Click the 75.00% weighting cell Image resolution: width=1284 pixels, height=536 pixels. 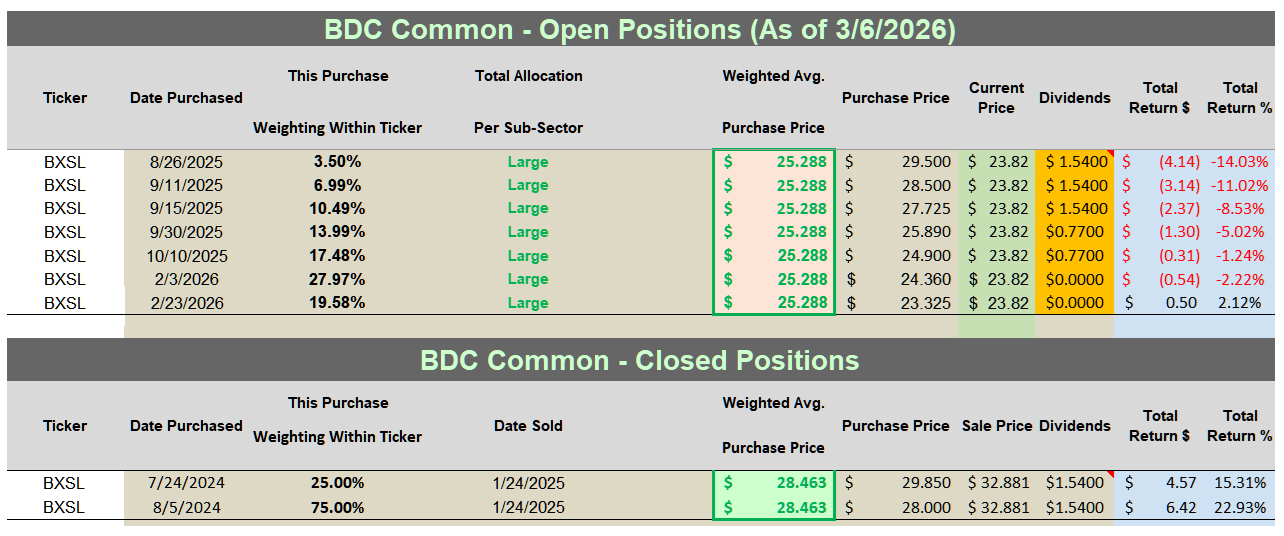pyautogui.click(x=337, y=507)
